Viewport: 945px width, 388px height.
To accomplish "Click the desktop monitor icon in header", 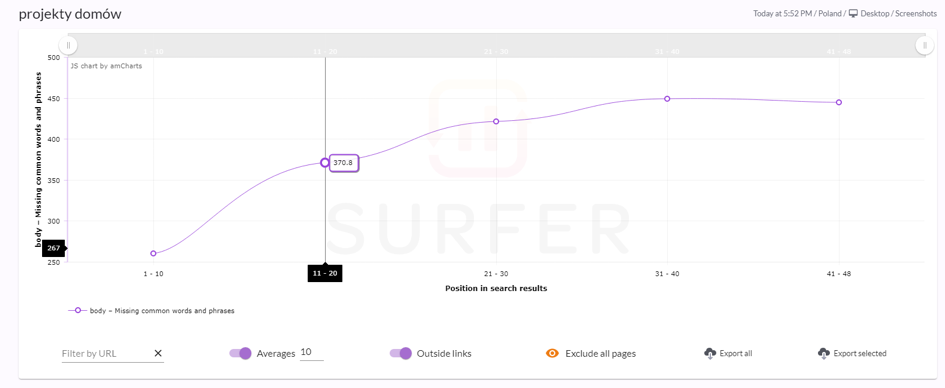I will coord(853,13).
